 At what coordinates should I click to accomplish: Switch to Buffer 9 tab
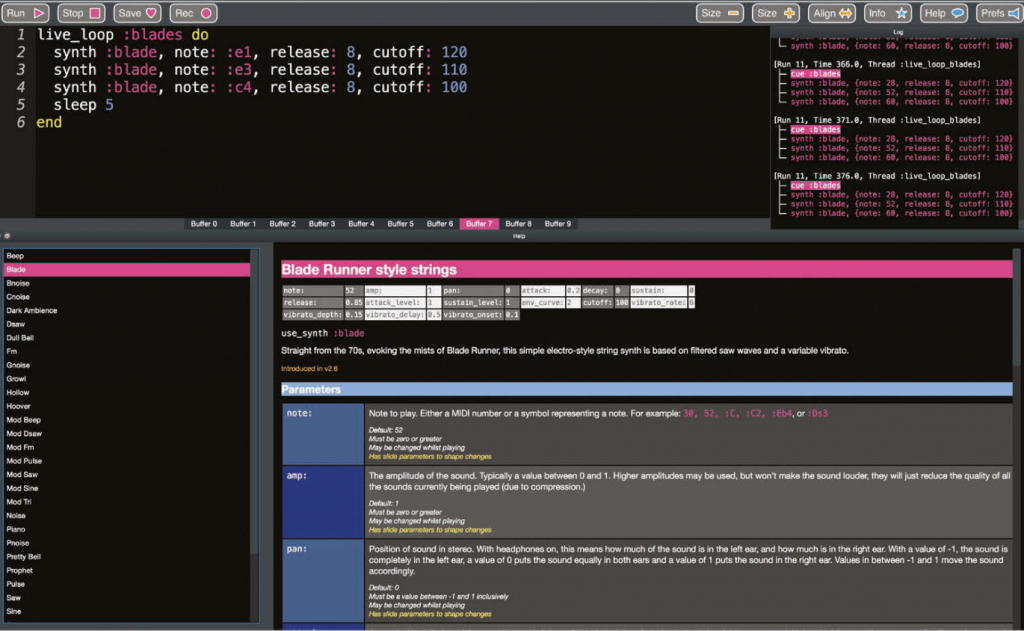(558, 224)
